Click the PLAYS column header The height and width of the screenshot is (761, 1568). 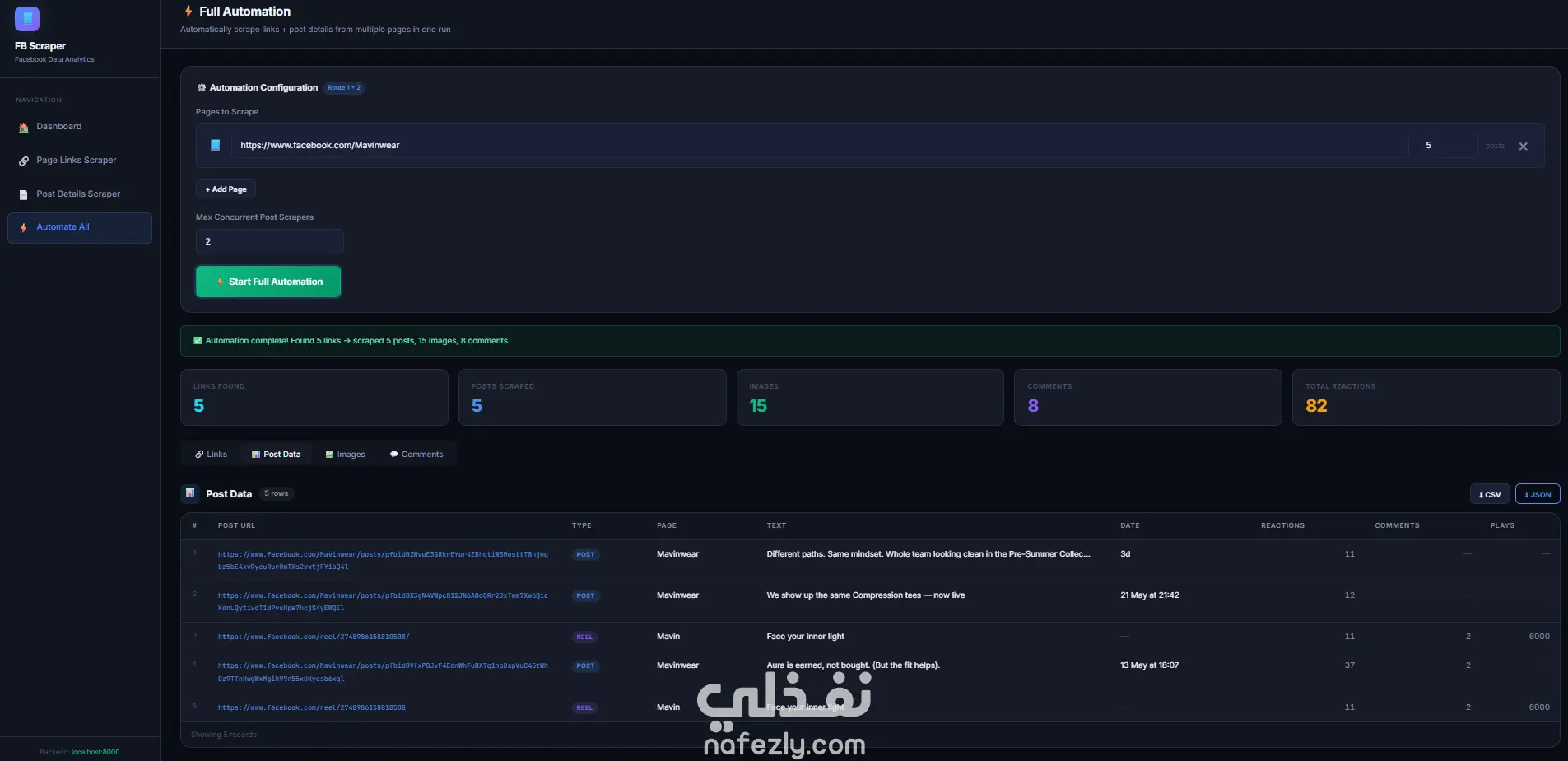pos(1502,525)
